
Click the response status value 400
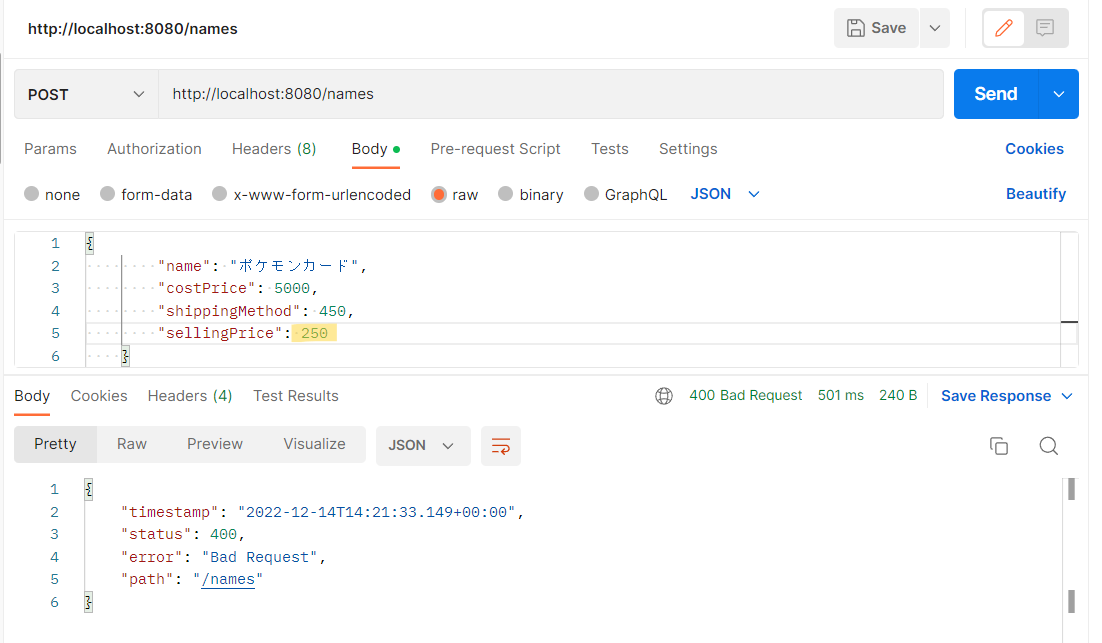tap(223, 535)
